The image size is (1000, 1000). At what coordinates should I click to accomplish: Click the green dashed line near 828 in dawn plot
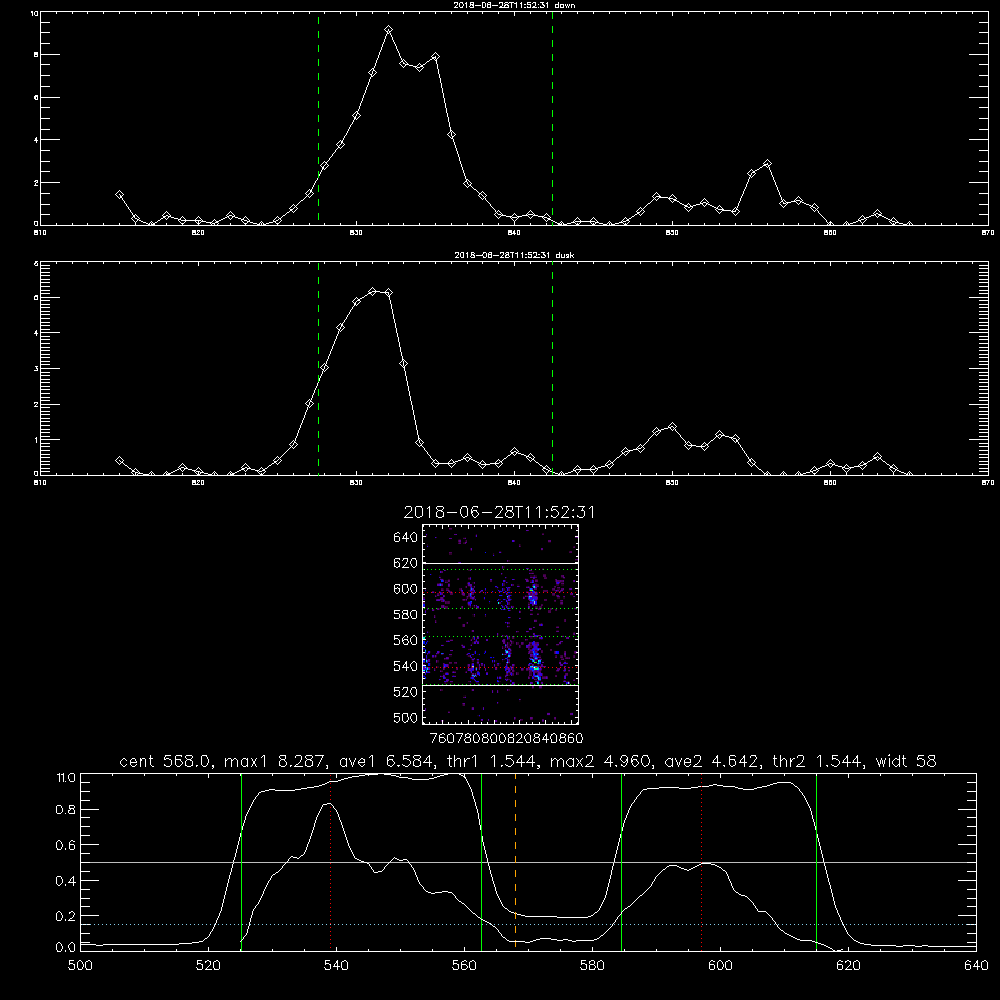point(318,118)
